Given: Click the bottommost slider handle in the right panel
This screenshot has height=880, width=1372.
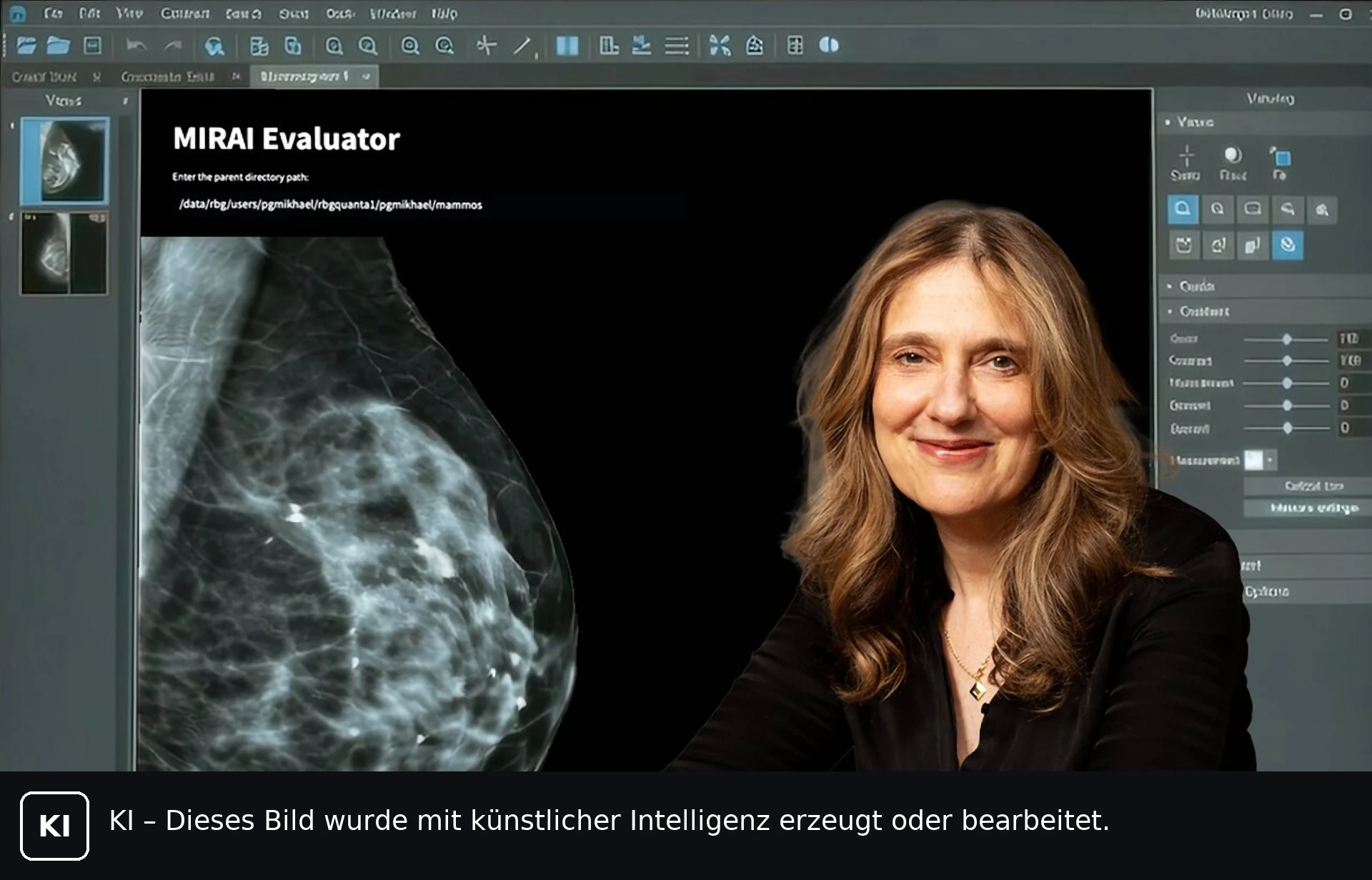Looking at the screenshot, I should [x=1287, y=428].
